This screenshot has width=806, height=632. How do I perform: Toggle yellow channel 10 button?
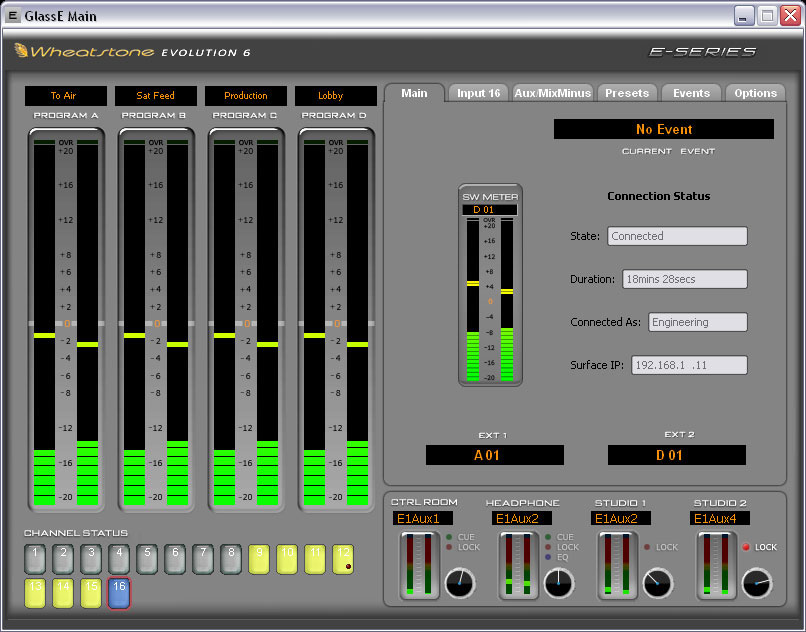point(287,559)
